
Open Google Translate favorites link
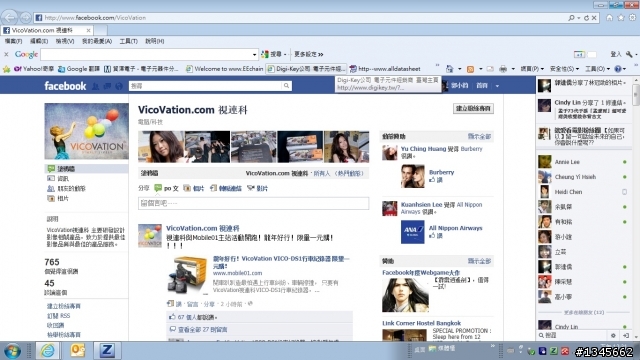79,69
